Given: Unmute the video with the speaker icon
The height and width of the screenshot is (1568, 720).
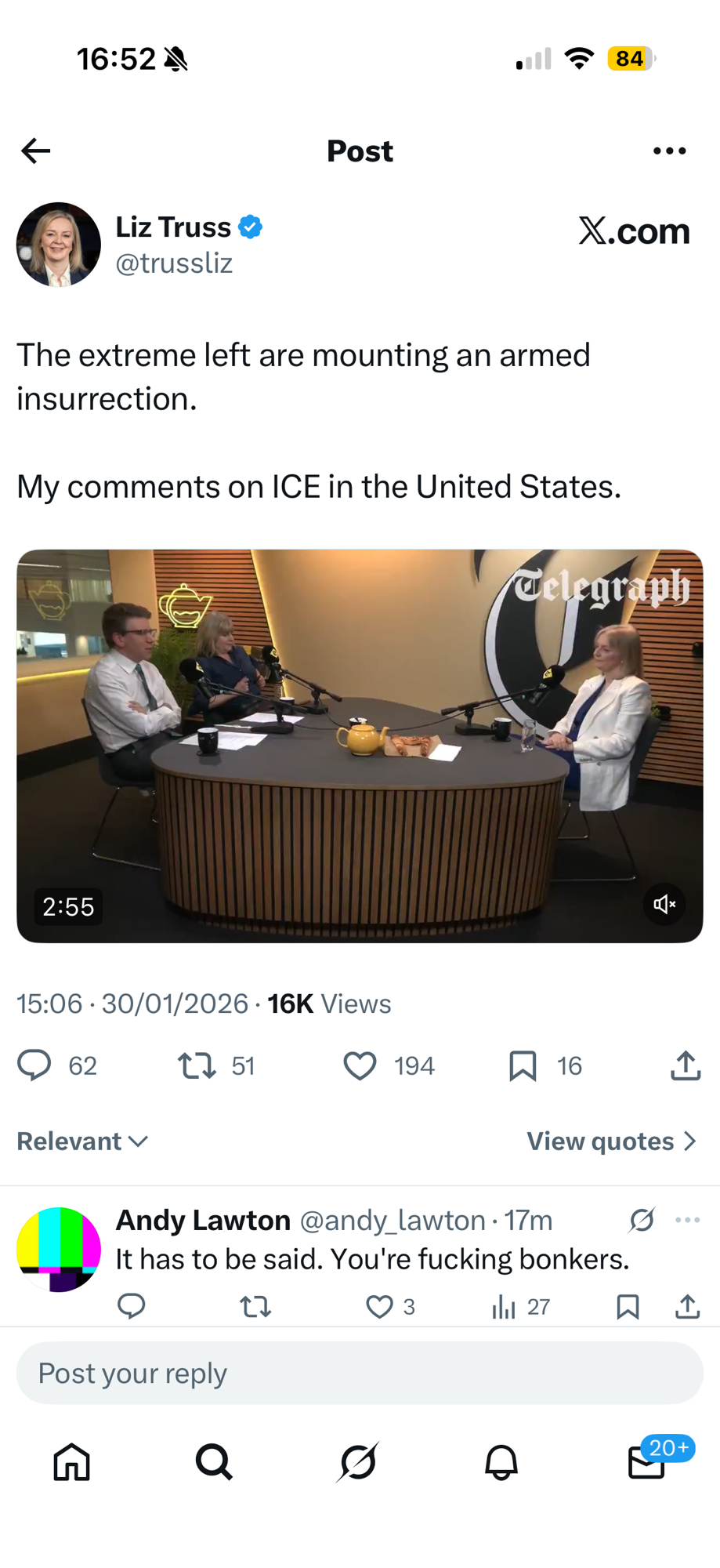Looking at the screenshot, I should 664,904.
